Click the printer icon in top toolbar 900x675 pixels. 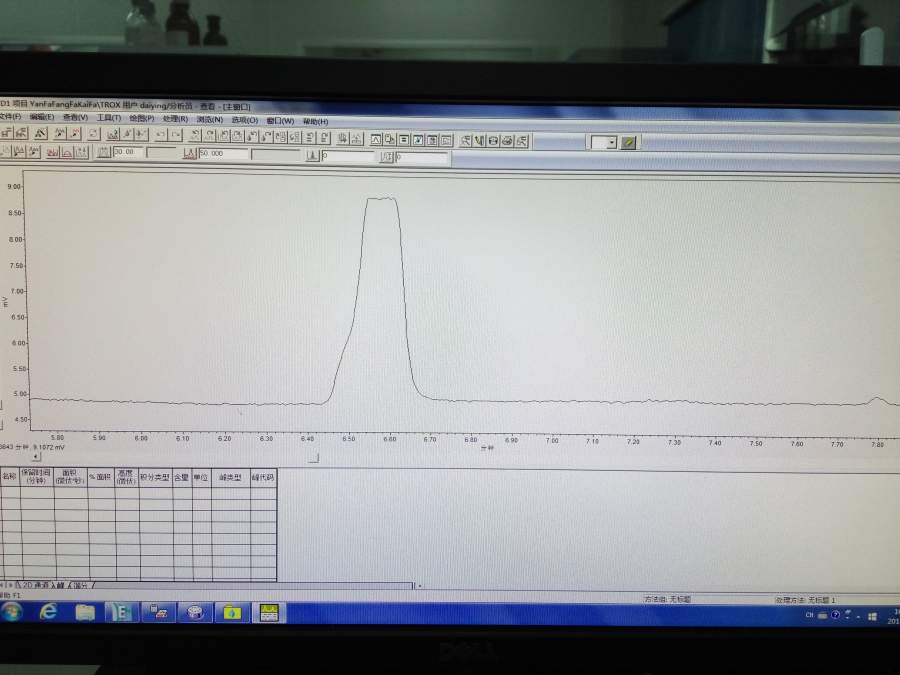507,141
